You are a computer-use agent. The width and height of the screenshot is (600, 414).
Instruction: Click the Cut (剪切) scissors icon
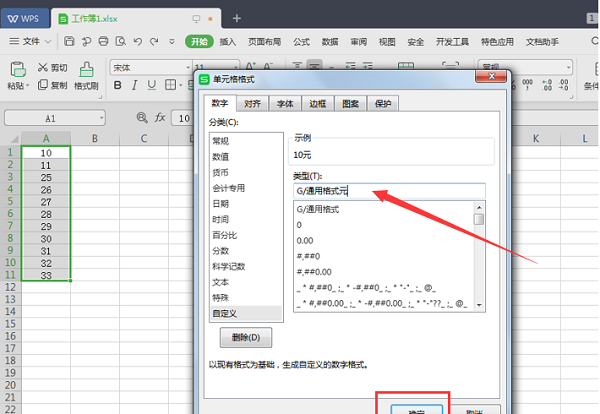[44, 67]
